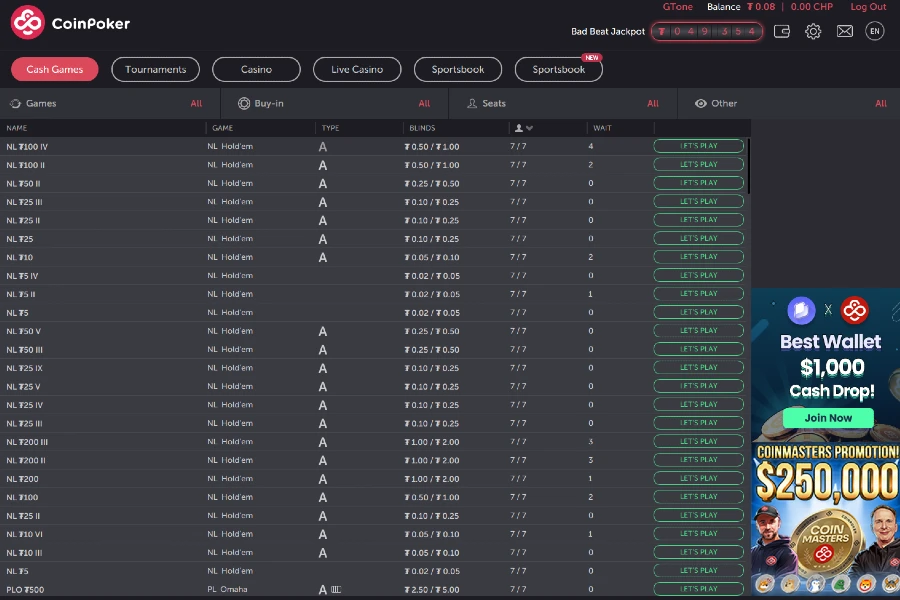Click the Bad Beat Jackpot counter
This screenshot has width=900, height=600.
[707, 31]
